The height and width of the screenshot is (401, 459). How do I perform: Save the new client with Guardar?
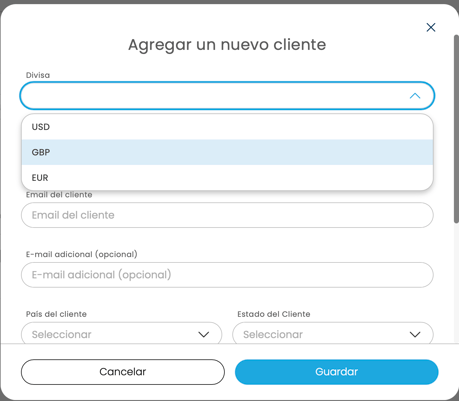(337, 372)
